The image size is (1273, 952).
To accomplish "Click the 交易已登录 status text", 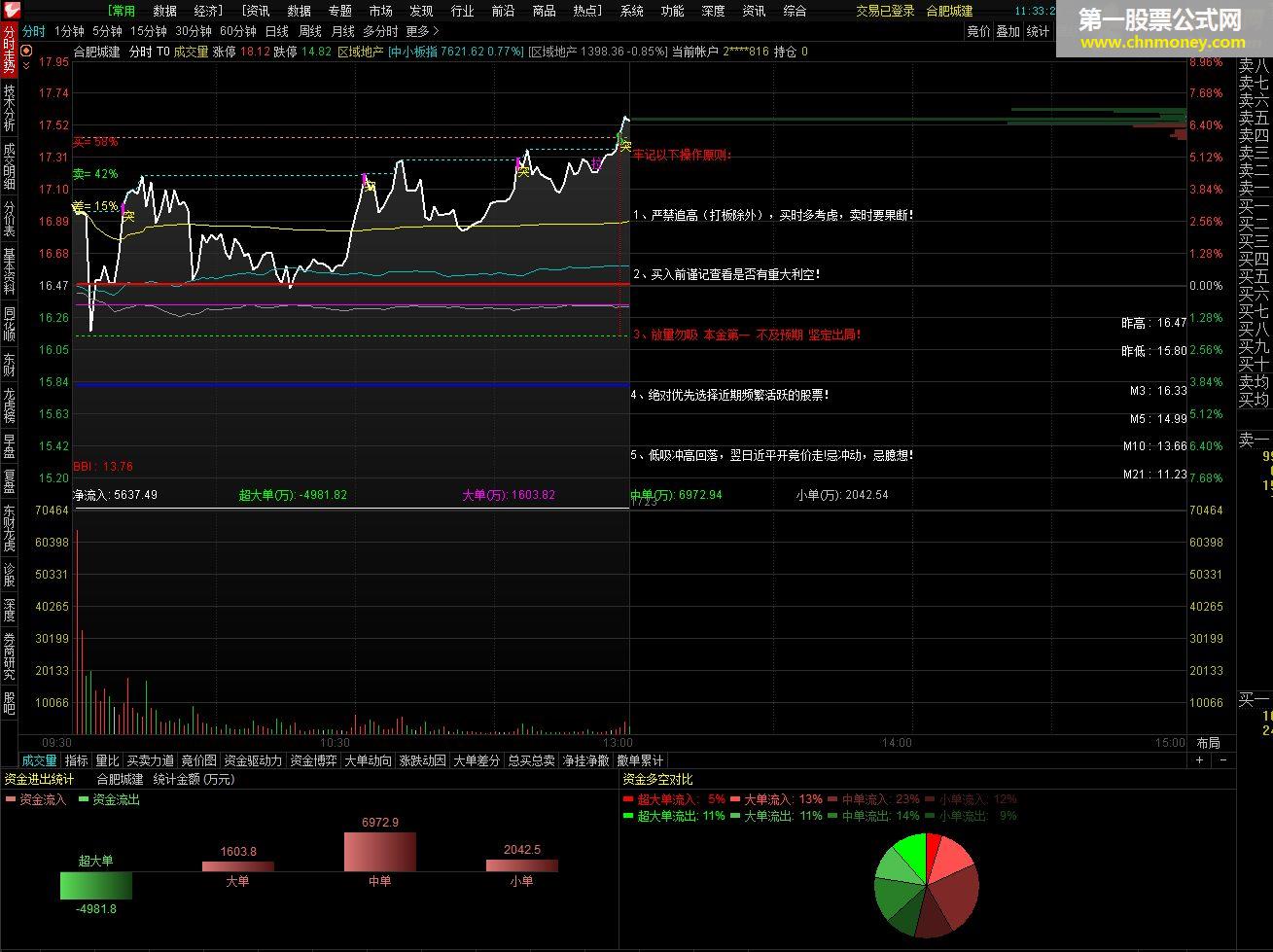I will click(x=885, y=11).
